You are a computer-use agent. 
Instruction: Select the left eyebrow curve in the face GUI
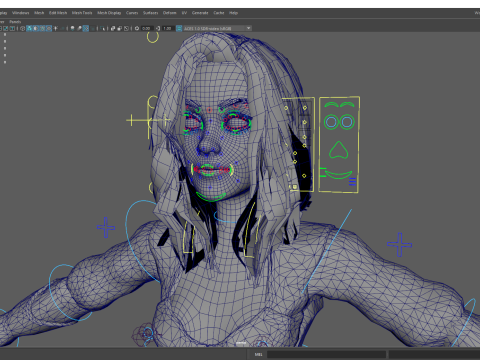331,105
